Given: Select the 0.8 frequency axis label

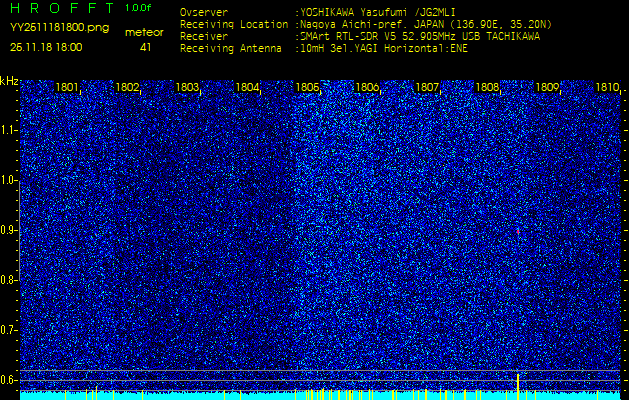Looking at the screenshot, I should pyautogui.click(x=9, y=280).
